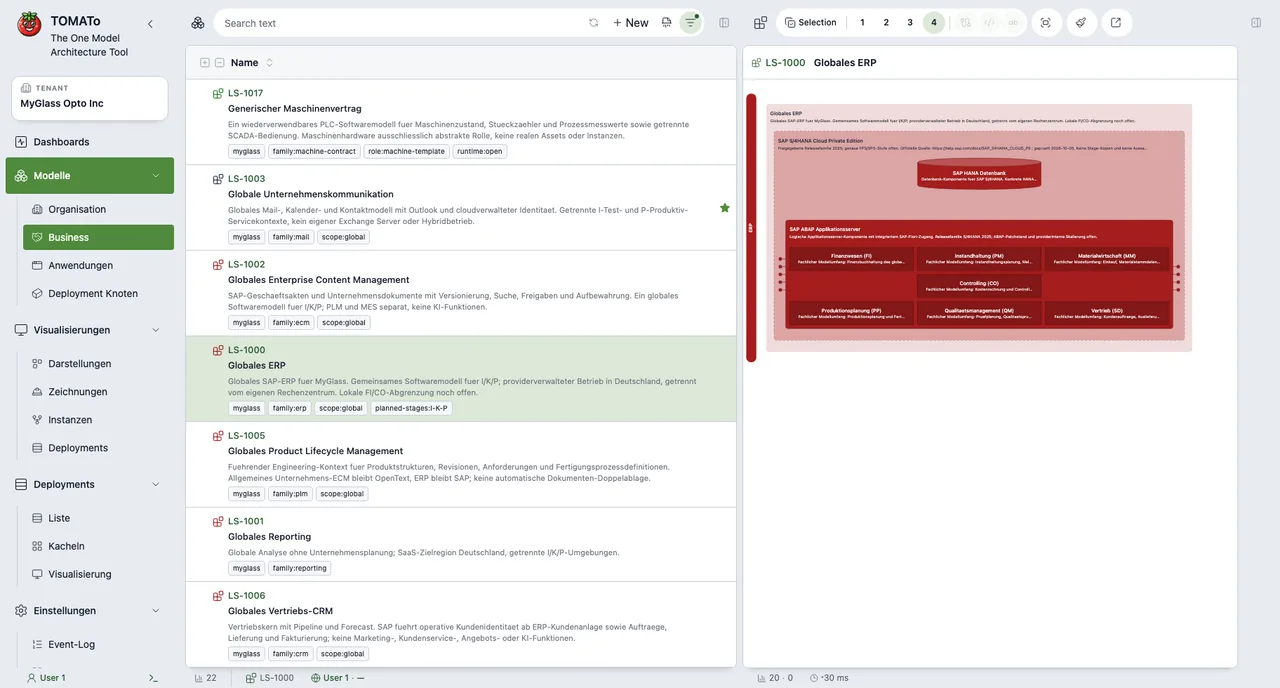
Task: Open Organisation under Modelle
Action: point(98,209)
